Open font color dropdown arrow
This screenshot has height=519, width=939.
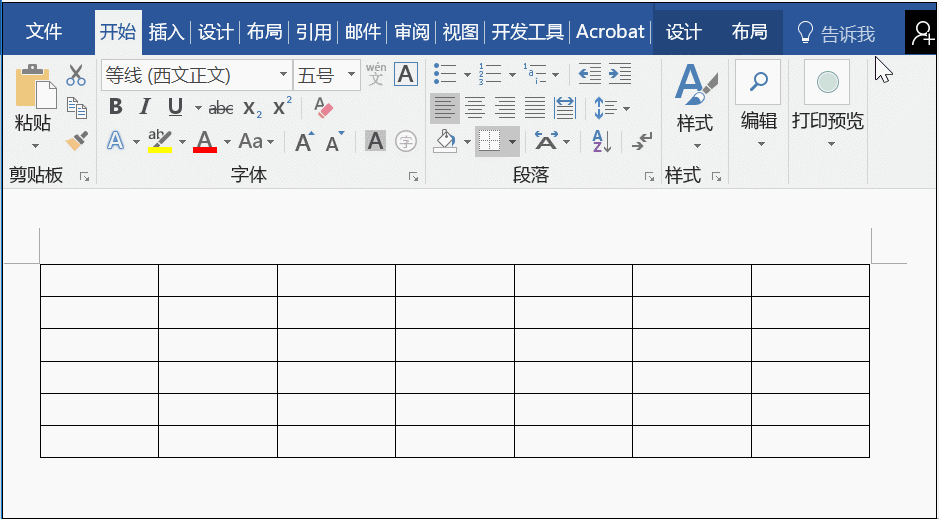228,142
